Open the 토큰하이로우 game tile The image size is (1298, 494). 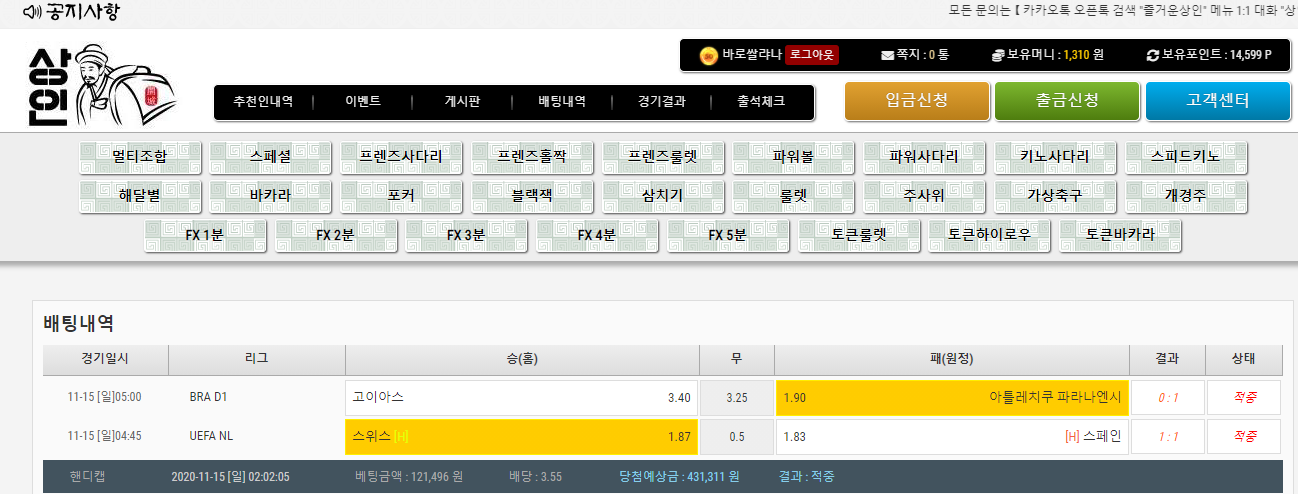(989, 236)
